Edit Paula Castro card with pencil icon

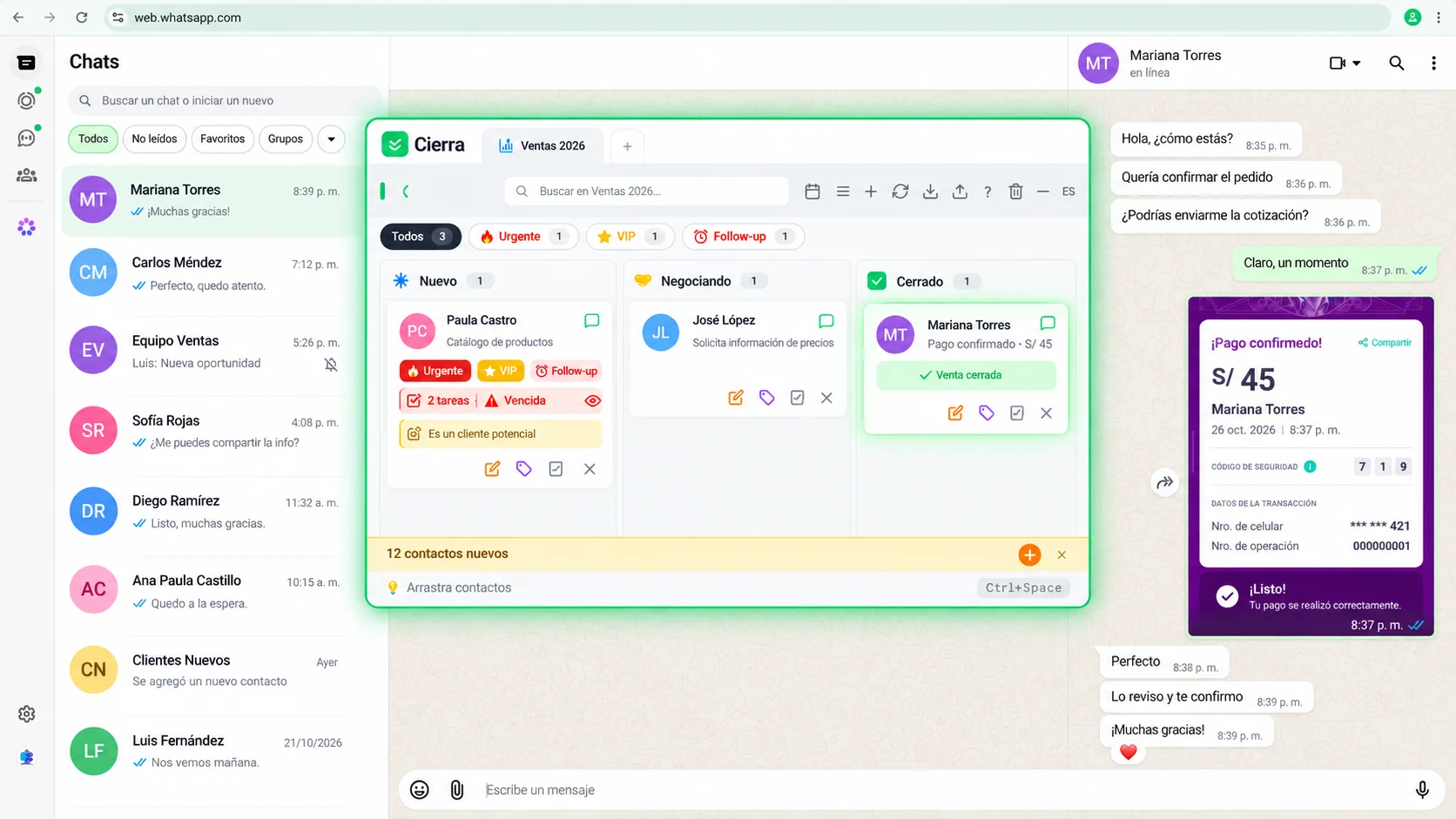coord(492,469)
